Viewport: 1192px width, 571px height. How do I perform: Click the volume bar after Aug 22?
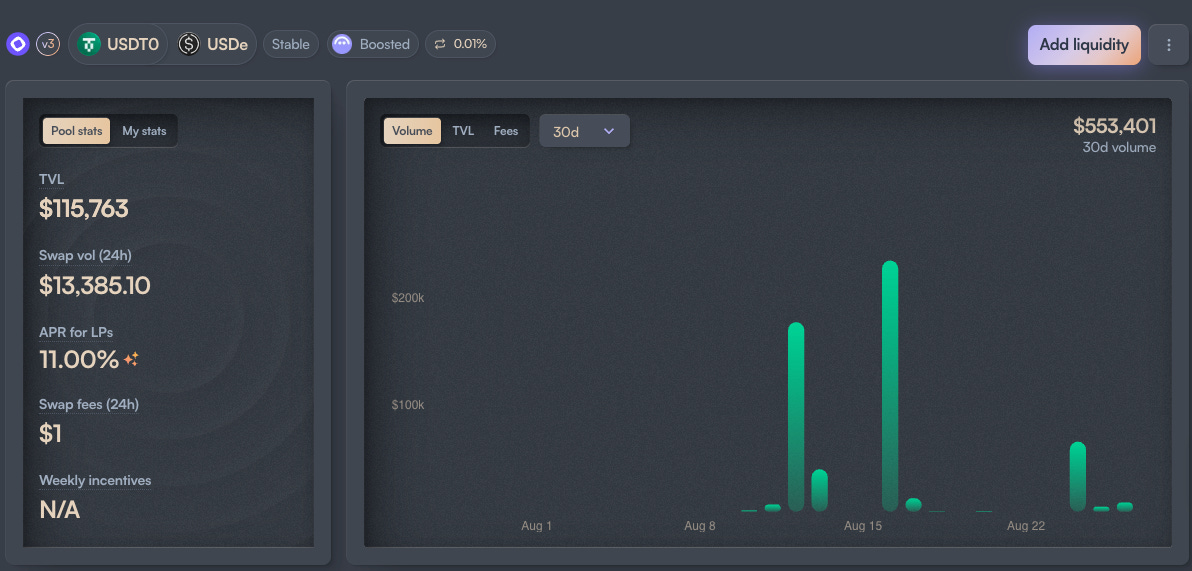1078,477
